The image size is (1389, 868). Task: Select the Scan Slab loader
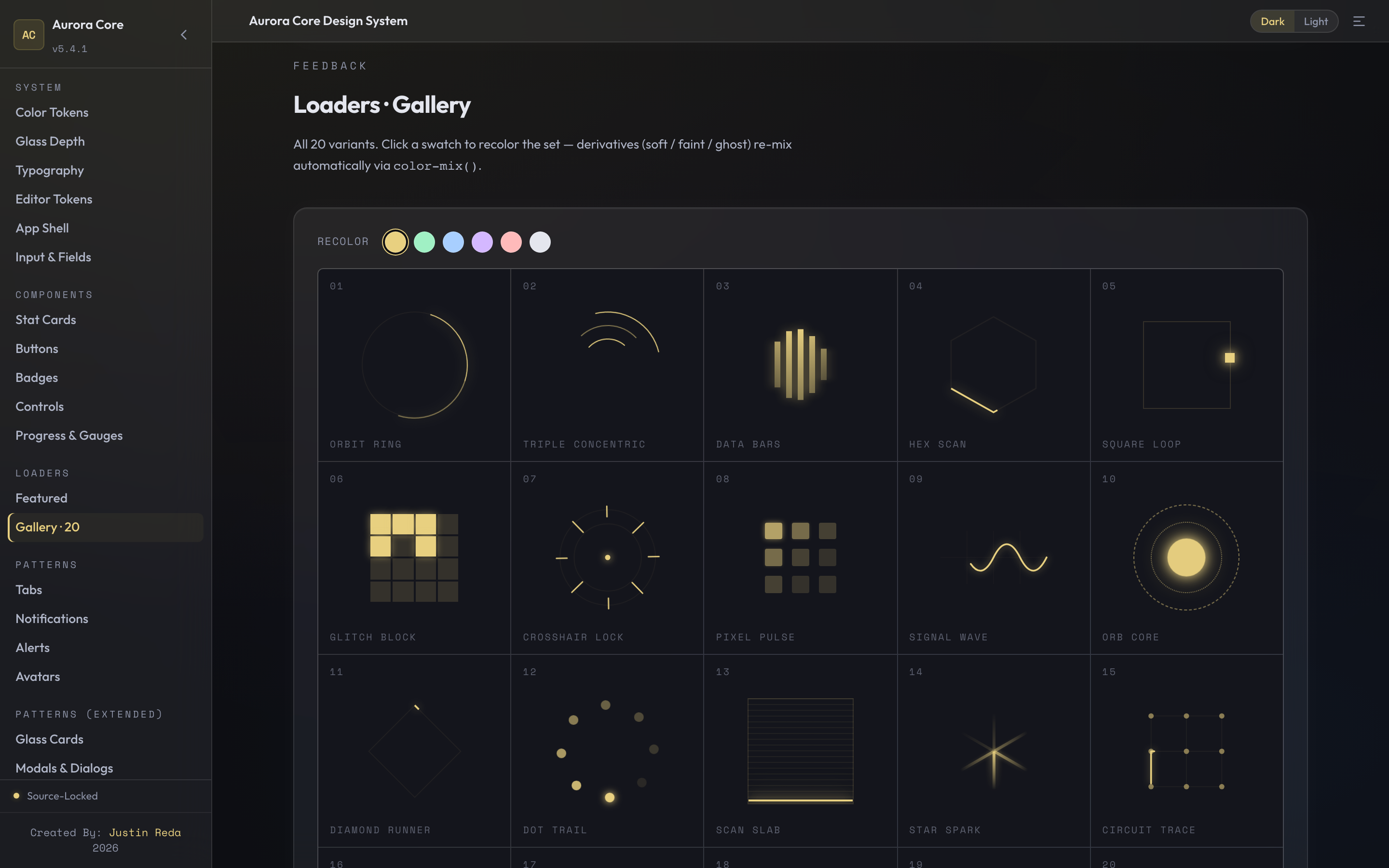point(800,751)
